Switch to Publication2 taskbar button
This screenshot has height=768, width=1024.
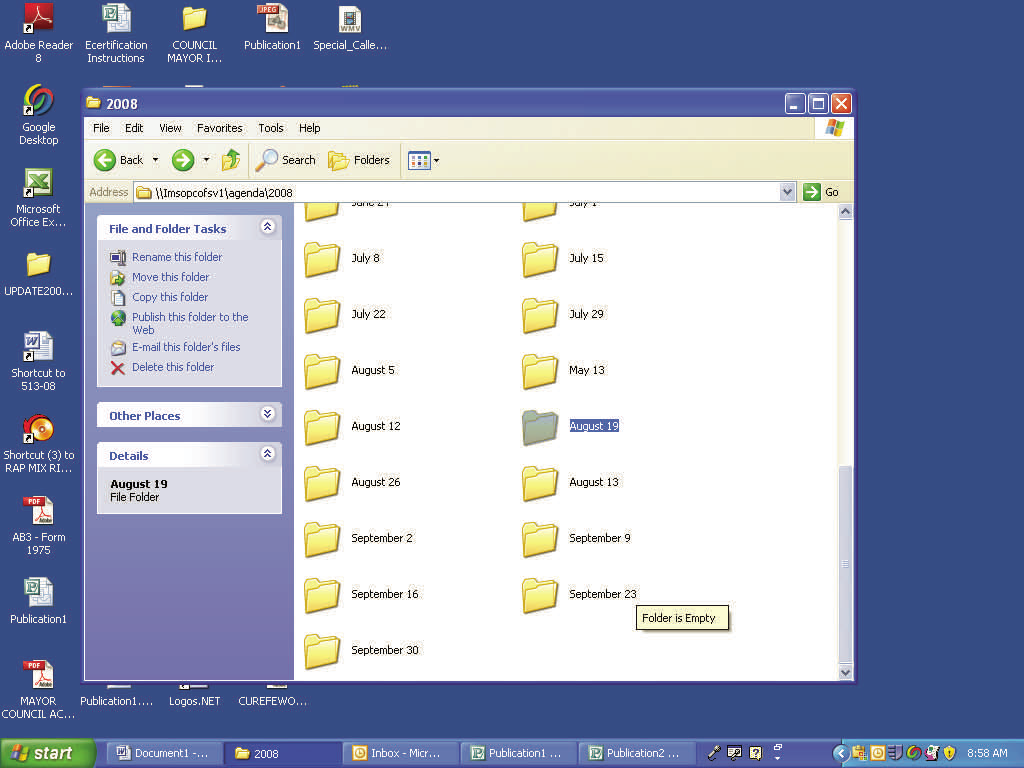click(x=635, y=754)
